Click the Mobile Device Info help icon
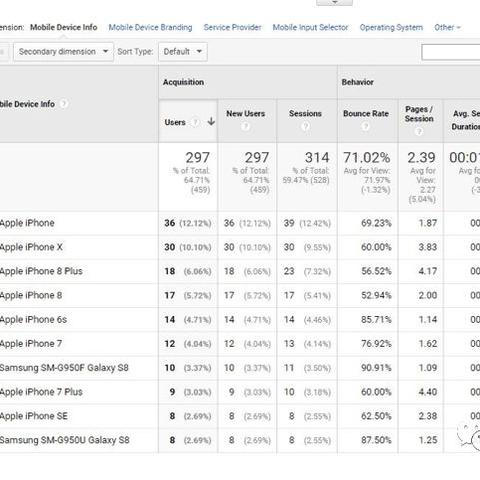Viewport: 480px width, 480px height. tap(63, 104)
